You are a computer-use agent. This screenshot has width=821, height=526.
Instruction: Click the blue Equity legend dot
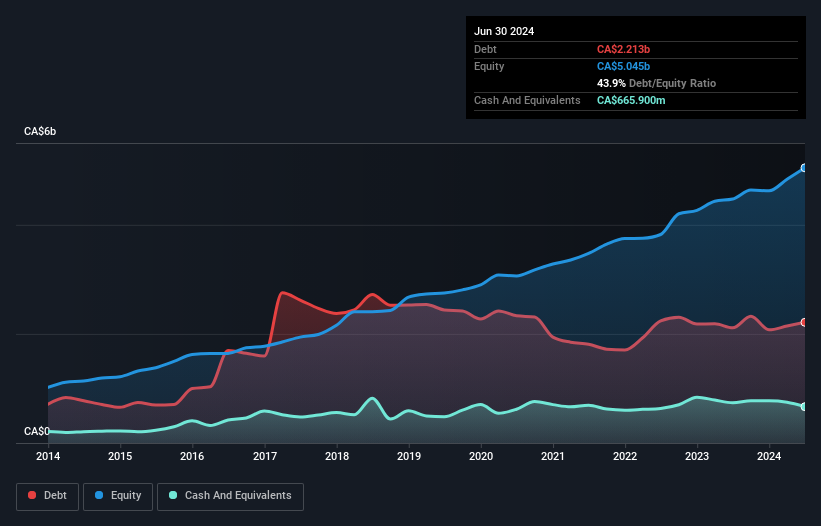point(99,495)
